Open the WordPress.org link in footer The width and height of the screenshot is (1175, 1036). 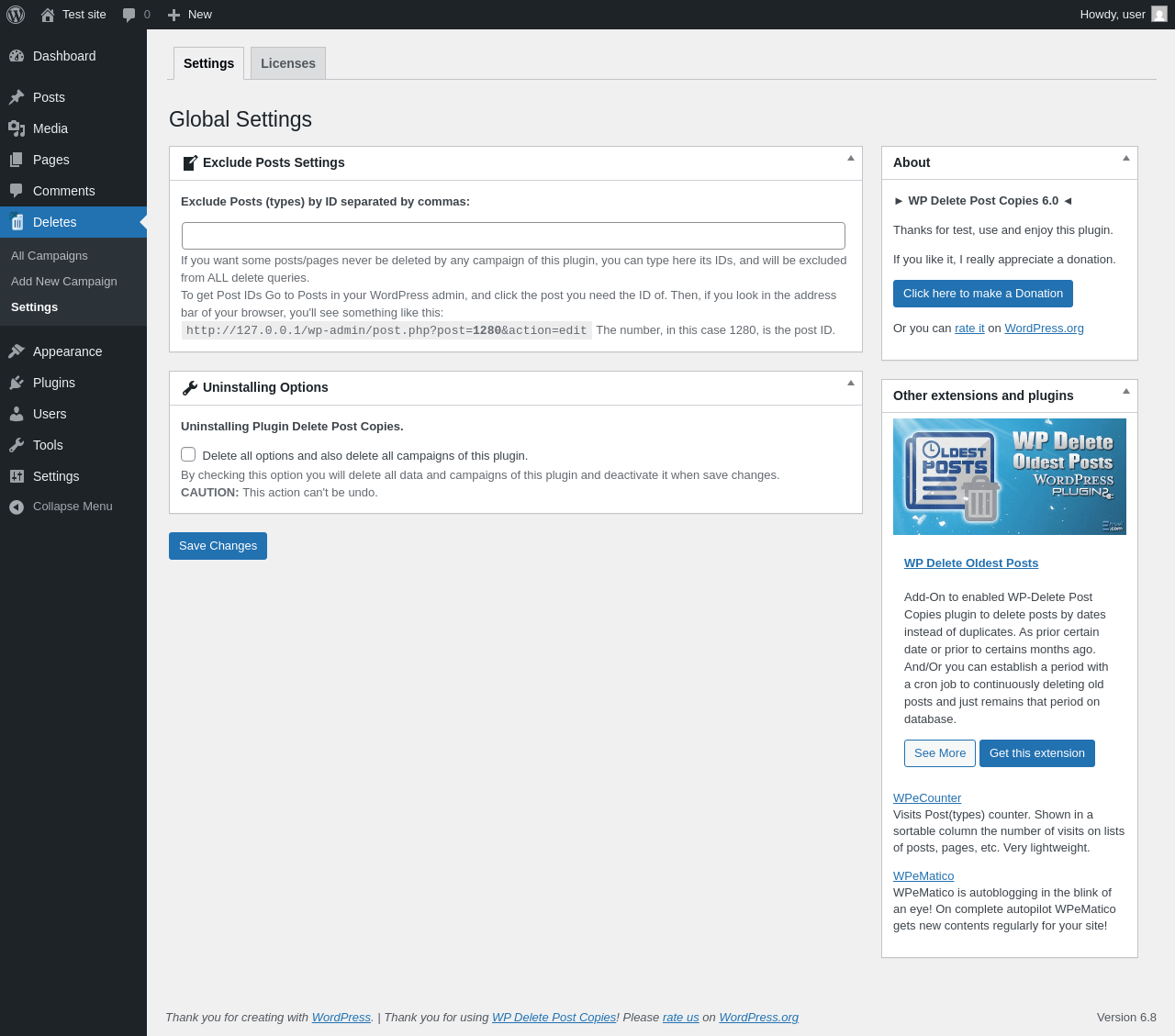click(758, 1018)
